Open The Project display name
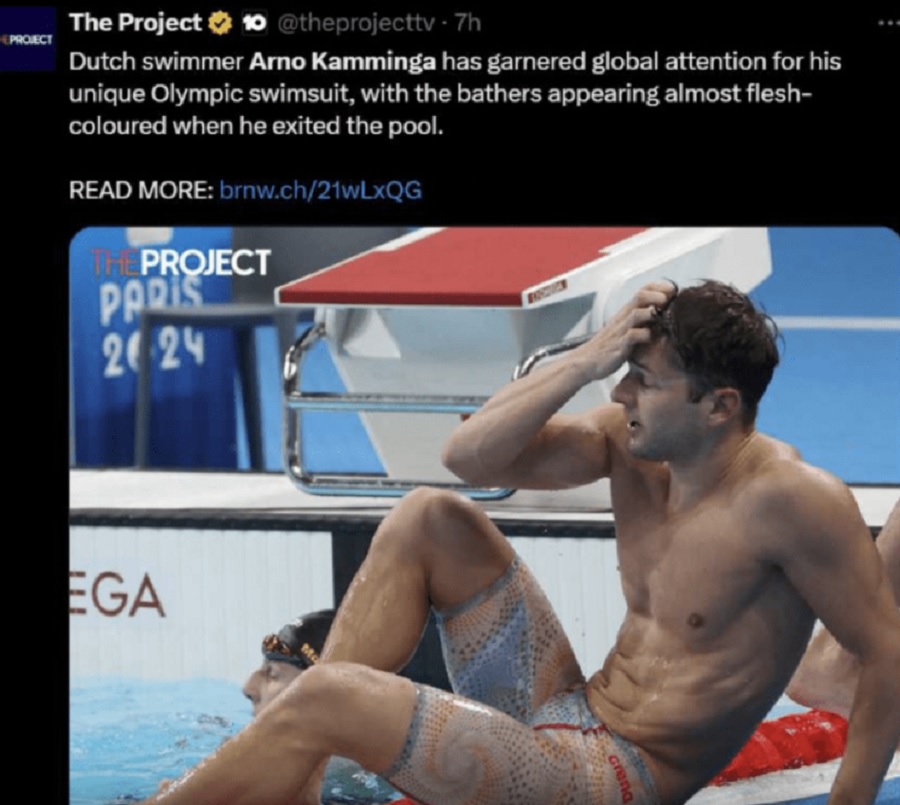The height and width of the screenshot is (805, 900). click(x=135, y=23)
